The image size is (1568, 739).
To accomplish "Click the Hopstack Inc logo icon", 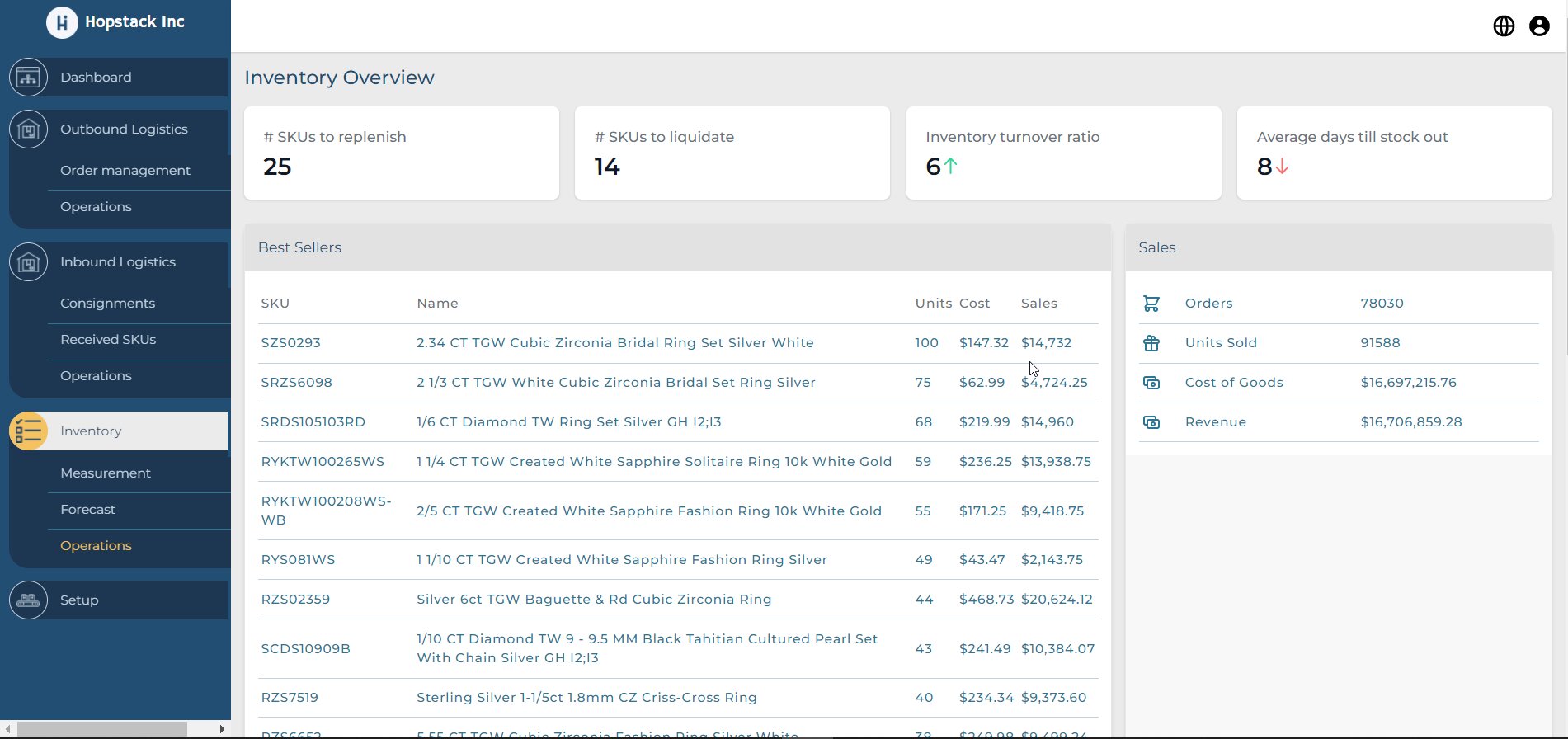I will 62,22.
